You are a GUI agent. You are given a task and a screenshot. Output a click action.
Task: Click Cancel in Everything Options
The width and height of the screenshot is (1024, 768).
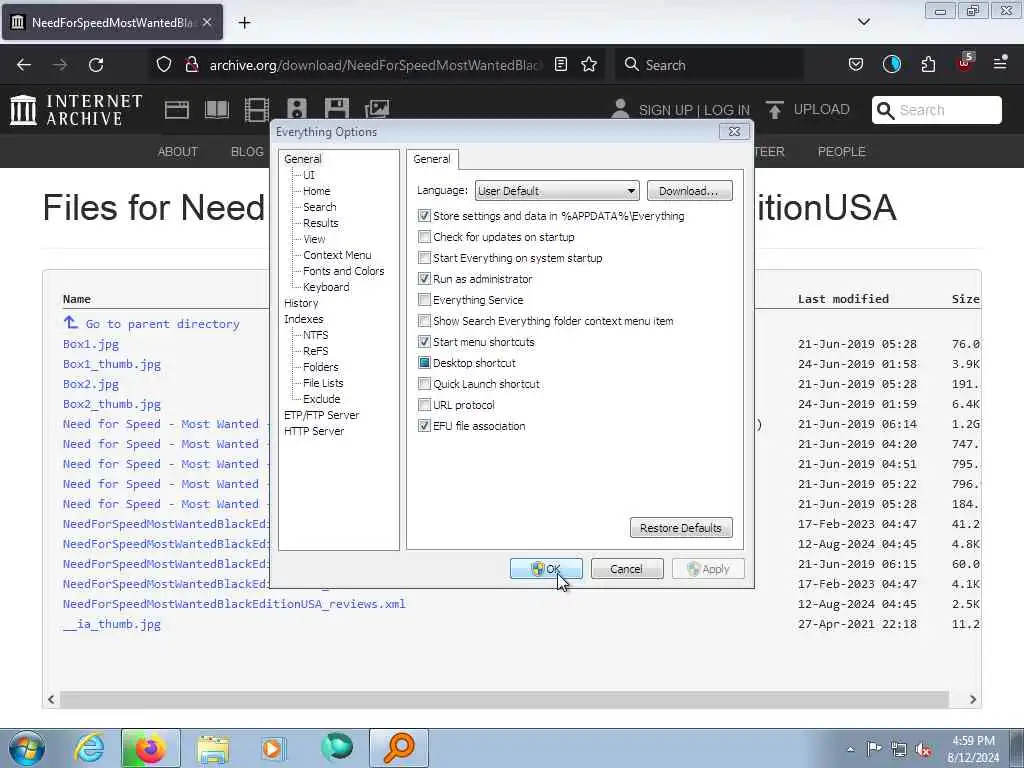tap(627, 569)
